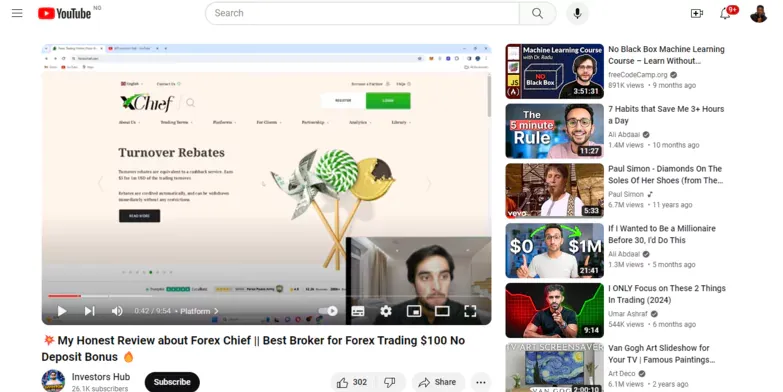
Task: Switch to theater mode
Action: pos(442,311)
